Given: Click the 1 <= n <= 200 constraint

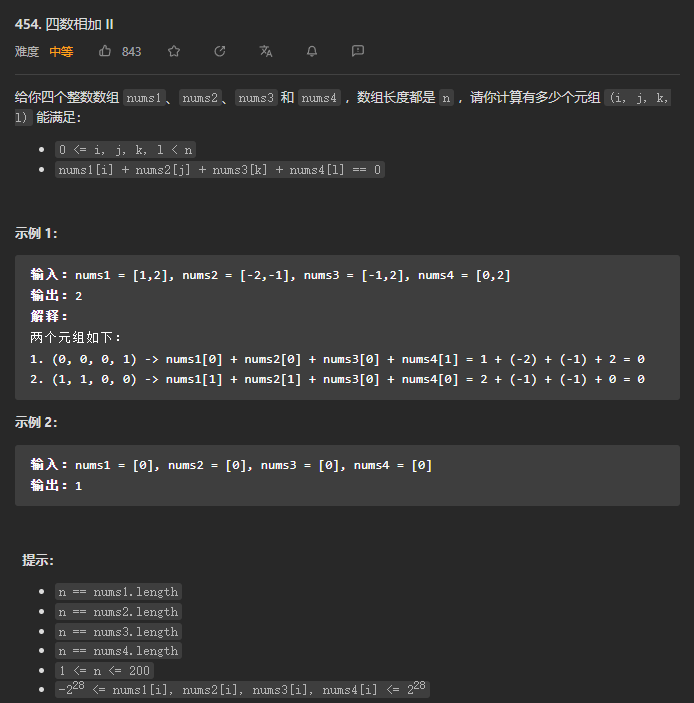Looking at the screenshot, I should pos(104,671).
